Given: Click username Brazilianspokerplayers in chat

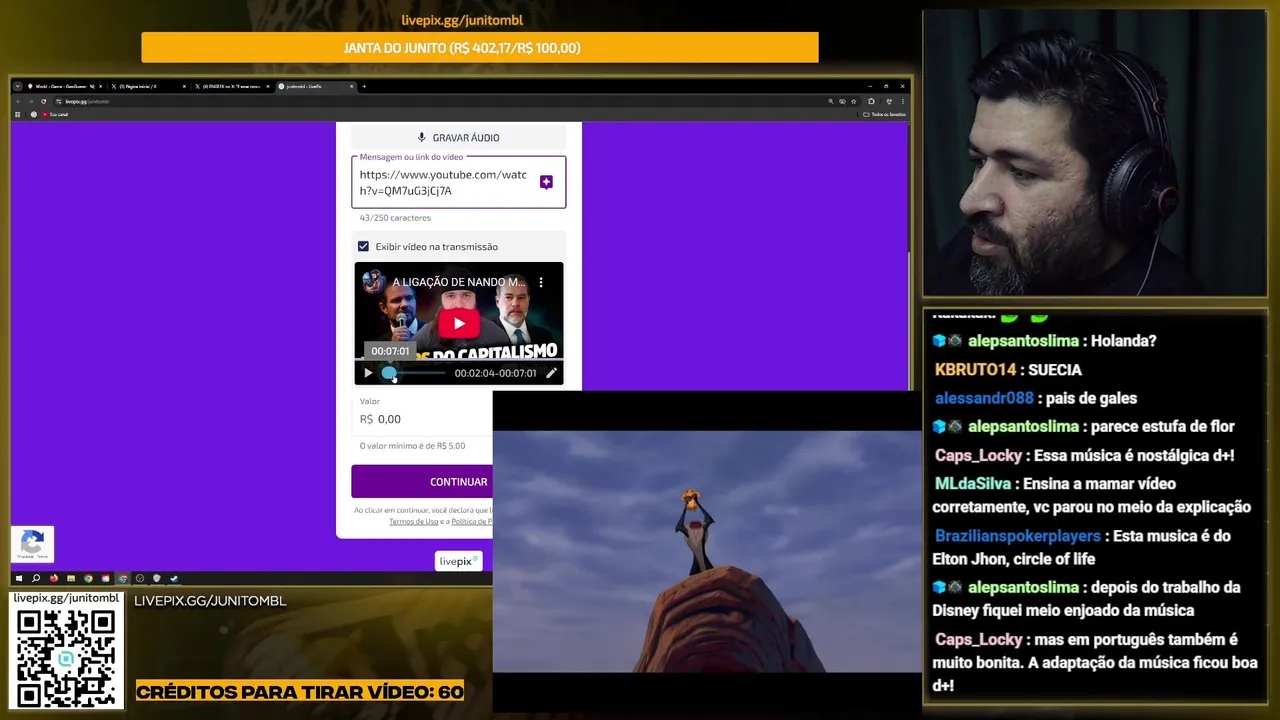Looking at the screenshot, I should point(1018,536).
